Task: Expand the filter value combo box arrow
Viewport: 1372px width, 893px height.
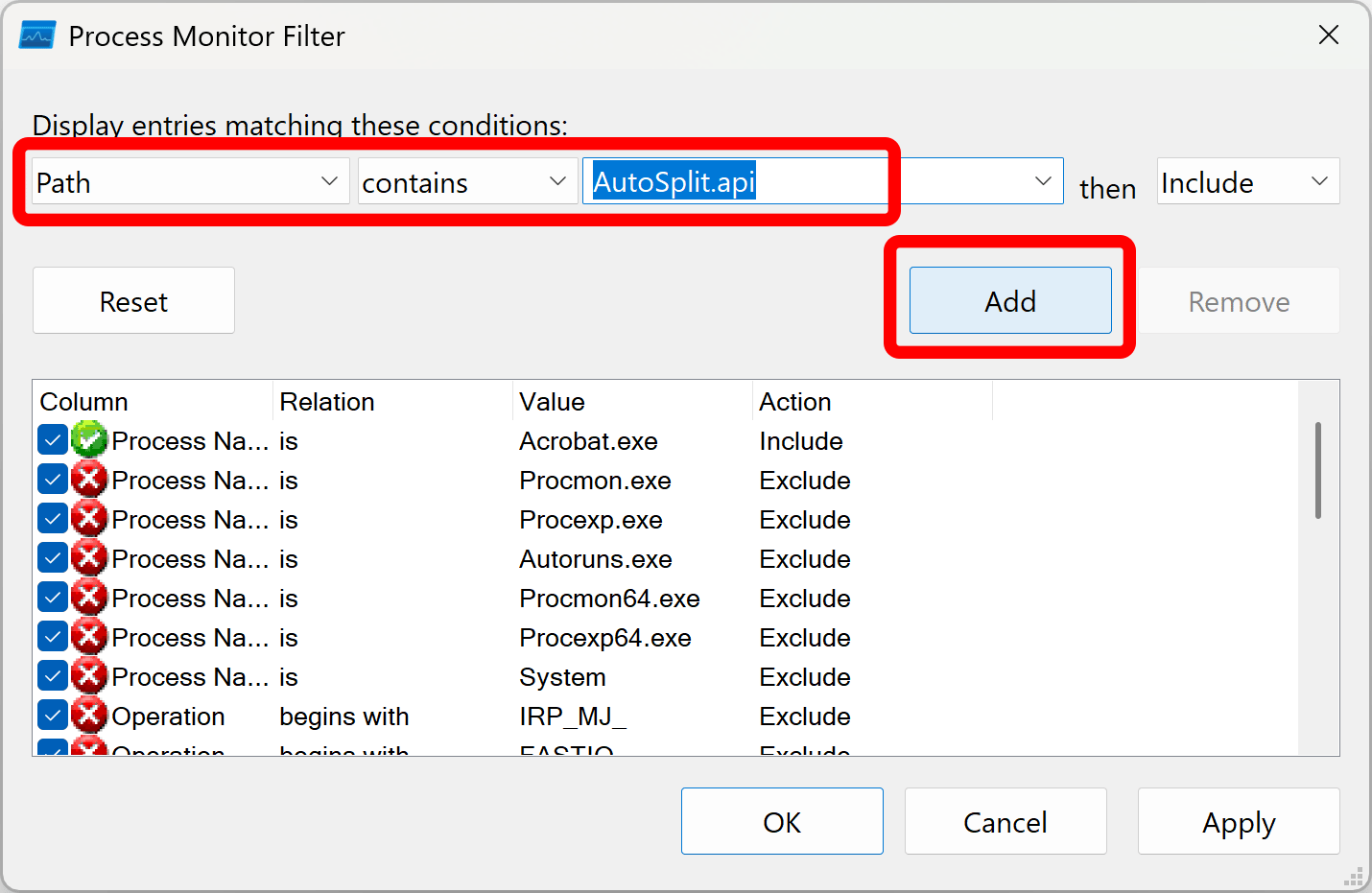Action: [1045, 181]
